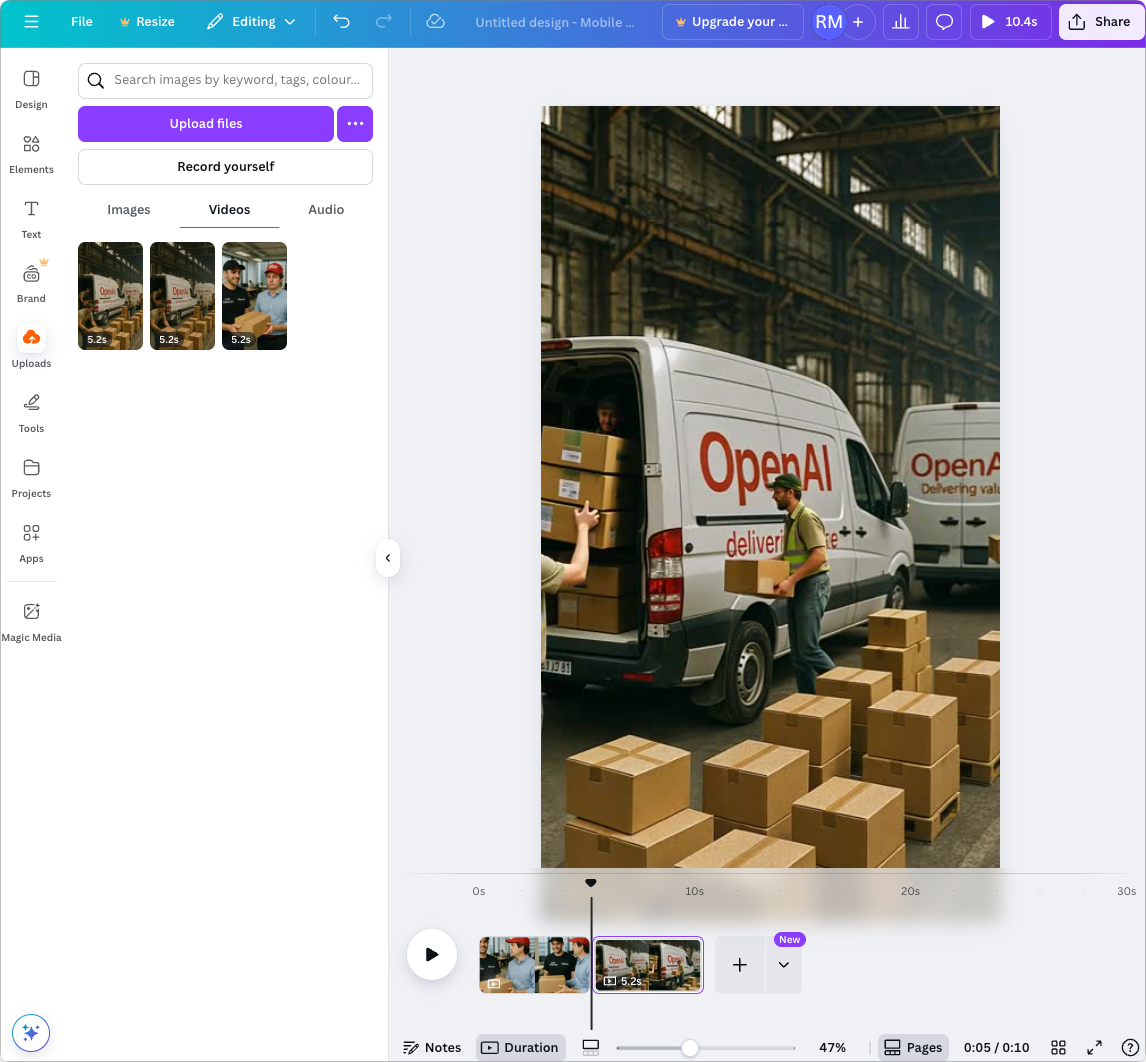The height and width of the screenshot is (1062, 1146).
Task: Launch the Canva AI assistant sparkle button
Action: (31, 1032)
